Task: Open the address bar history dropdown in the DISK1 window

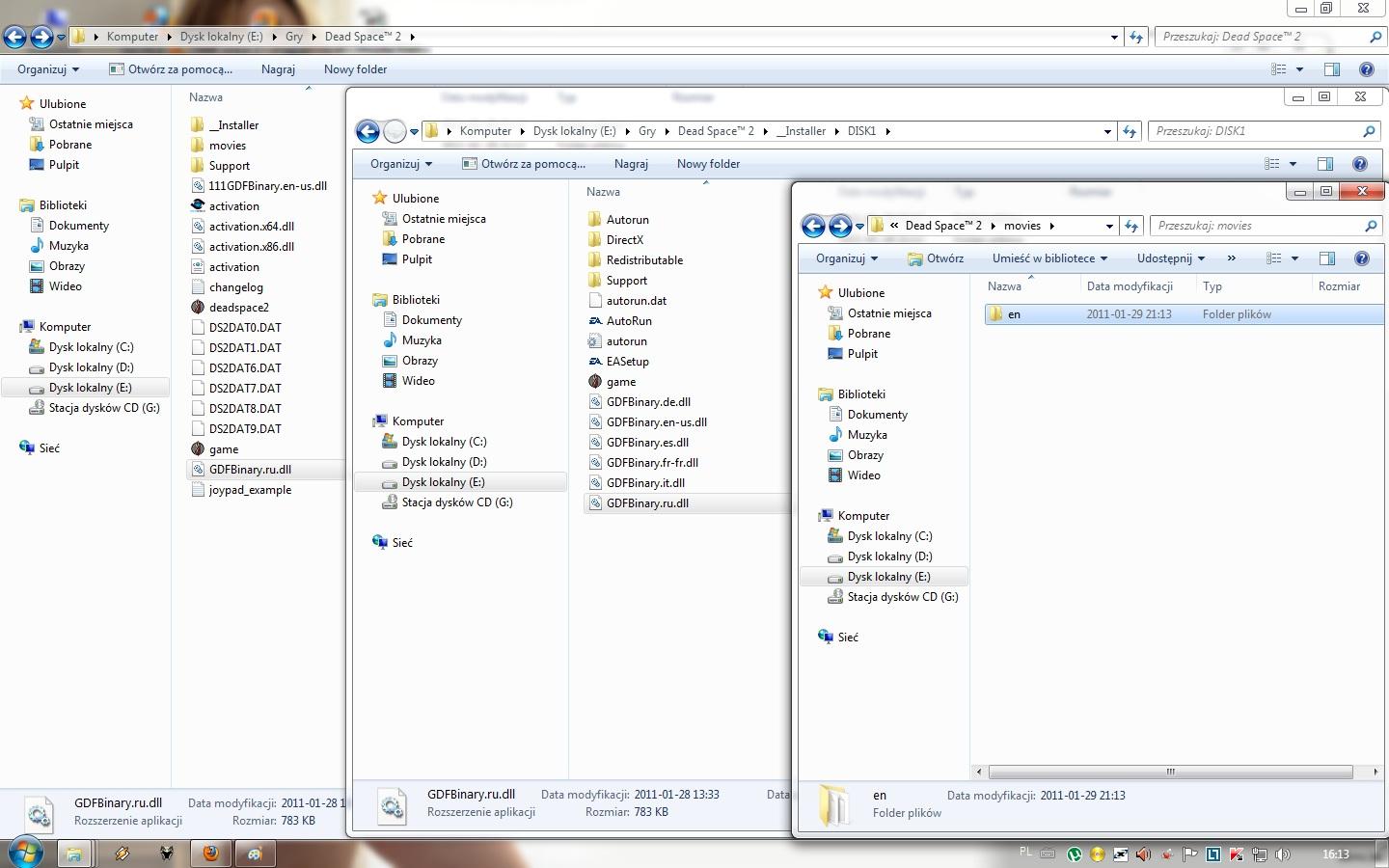Action: click(x=1107, y=131)
